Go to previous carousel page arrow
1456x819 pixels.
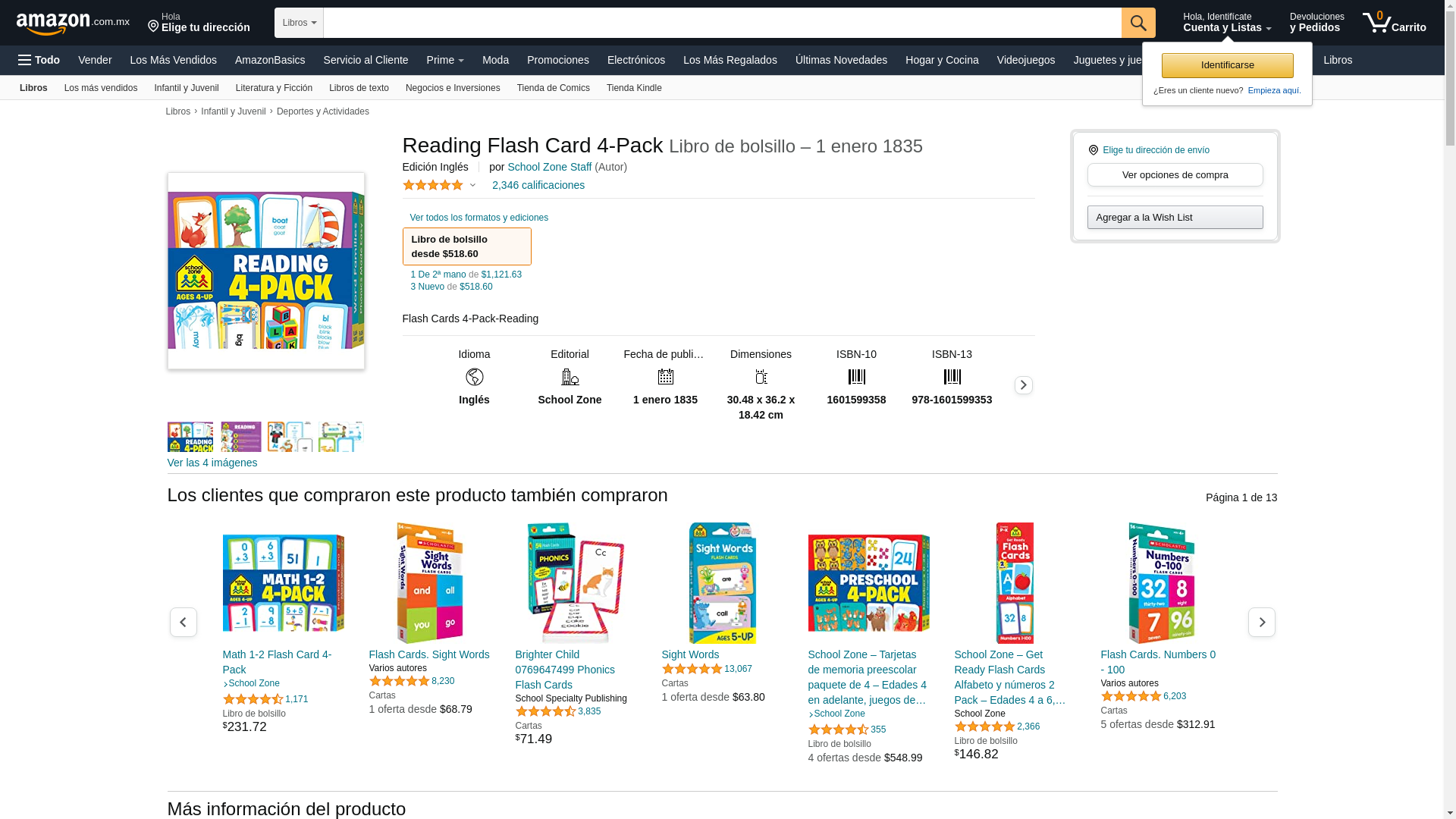(x=183, y=622)
